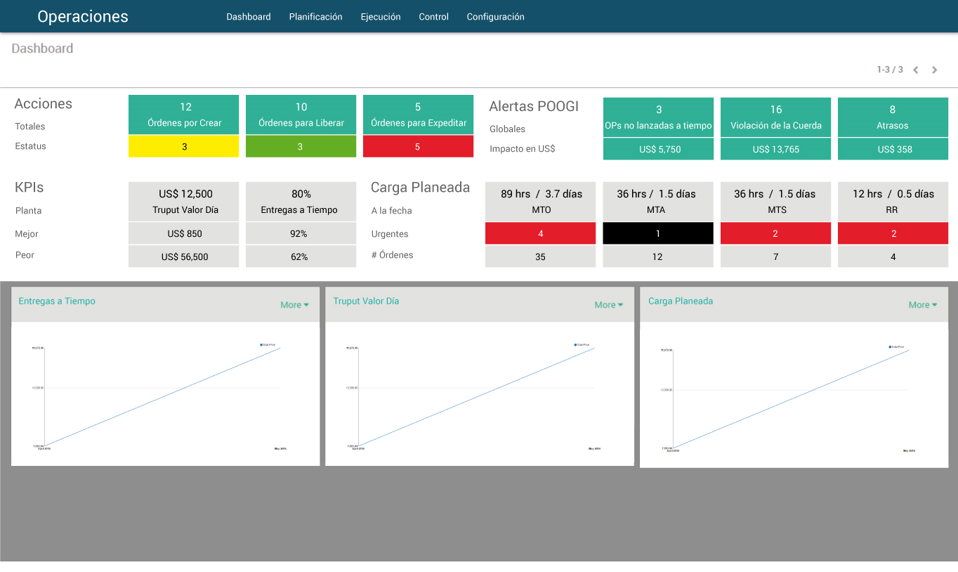This screenshot has width=958, height=572.
Task: Click the US$ 5,750 impact value
Action: point(658,149)
